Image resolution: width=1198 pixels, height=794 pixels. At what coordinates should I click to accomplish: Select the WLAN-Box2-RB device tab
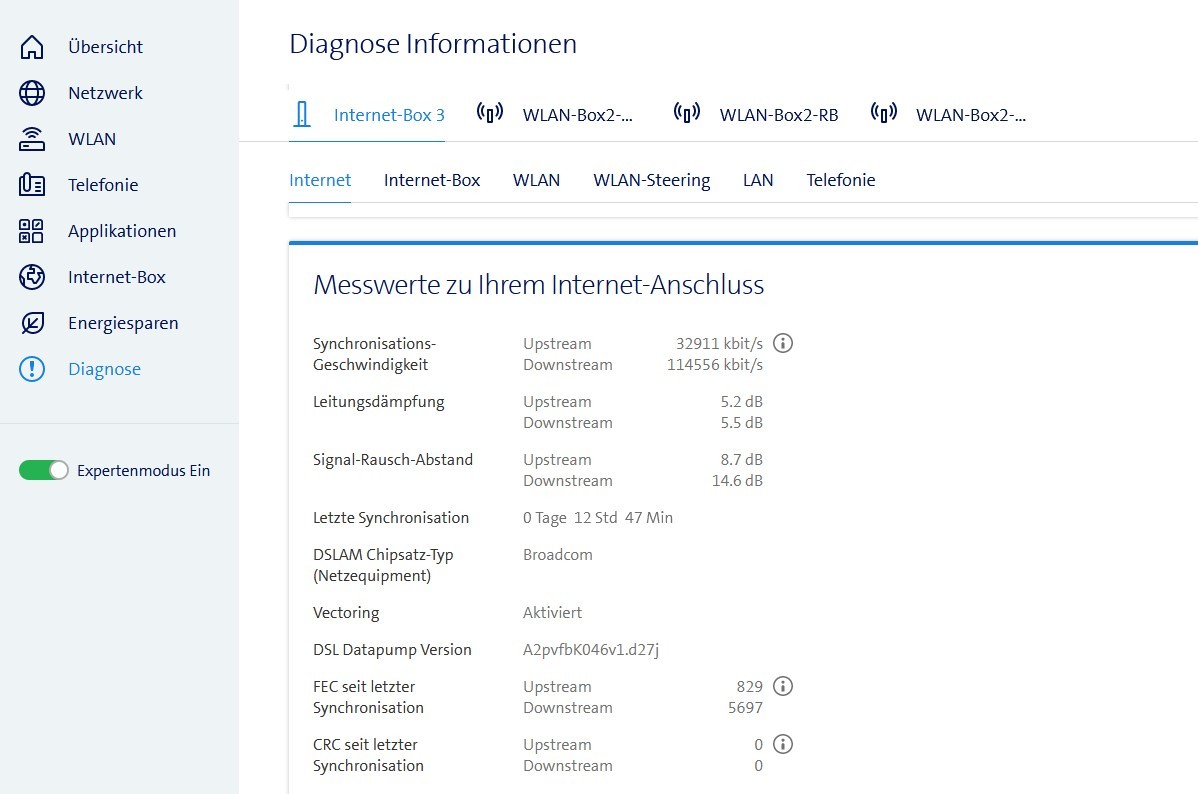tap(756, 114)
